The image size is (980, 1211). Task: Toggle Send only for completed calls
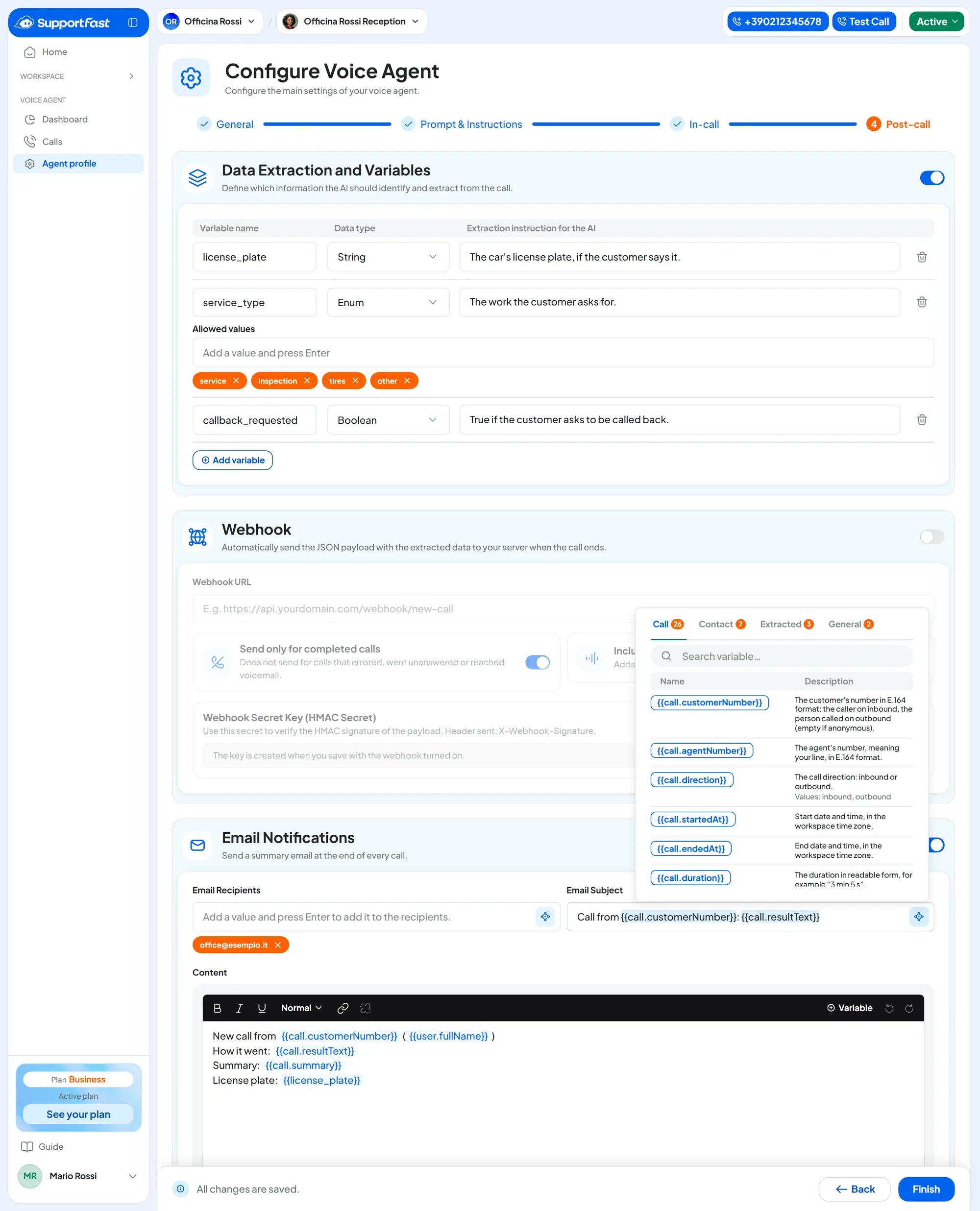tap(538, 662)
